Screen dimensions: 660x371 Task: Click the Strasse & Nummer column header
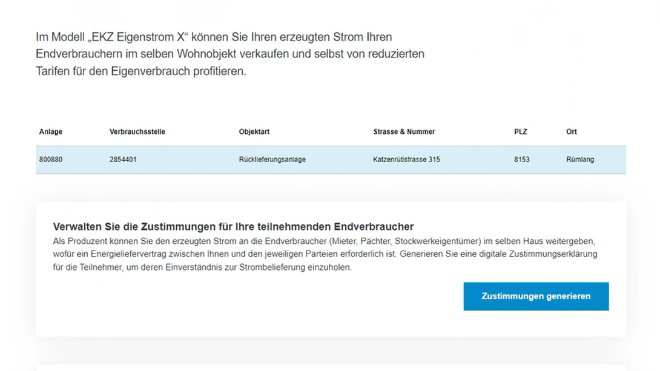(x=404, y=131)
